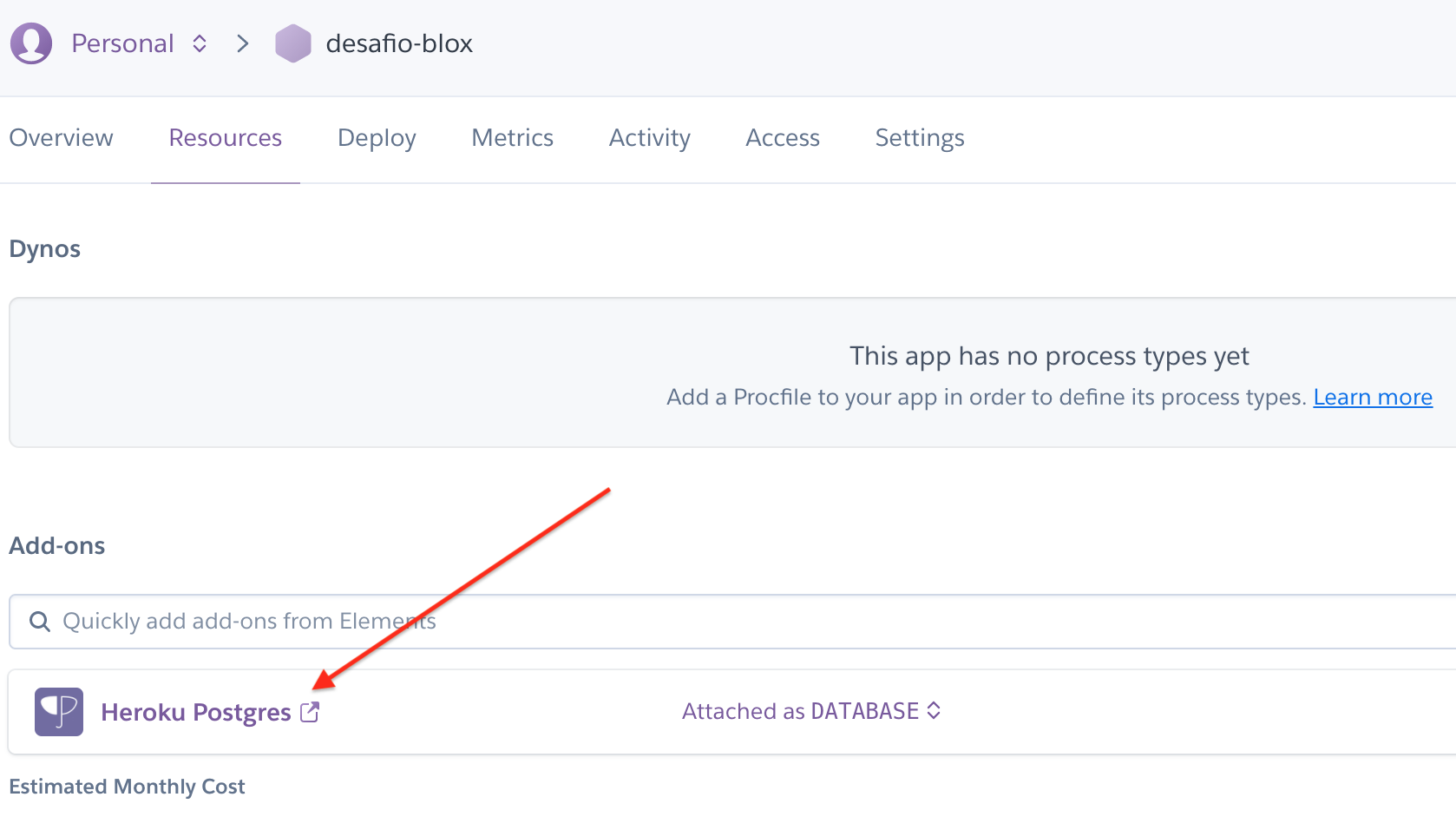Click the Personal account avatar icon
The height and width of the screenshot is (830, 1456).
tap(31, 43)
